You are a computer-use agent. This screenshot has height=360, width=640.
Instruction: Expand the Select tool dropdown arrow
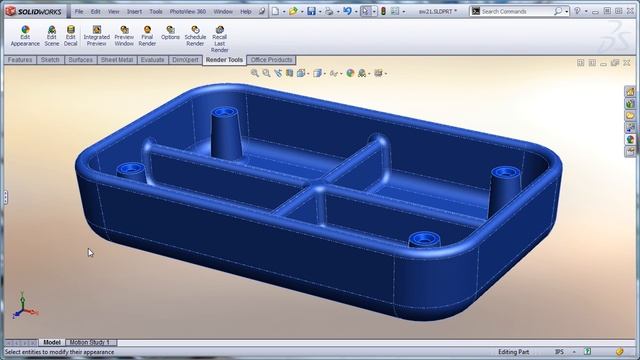pyautogui.click(x=374, y=12)
